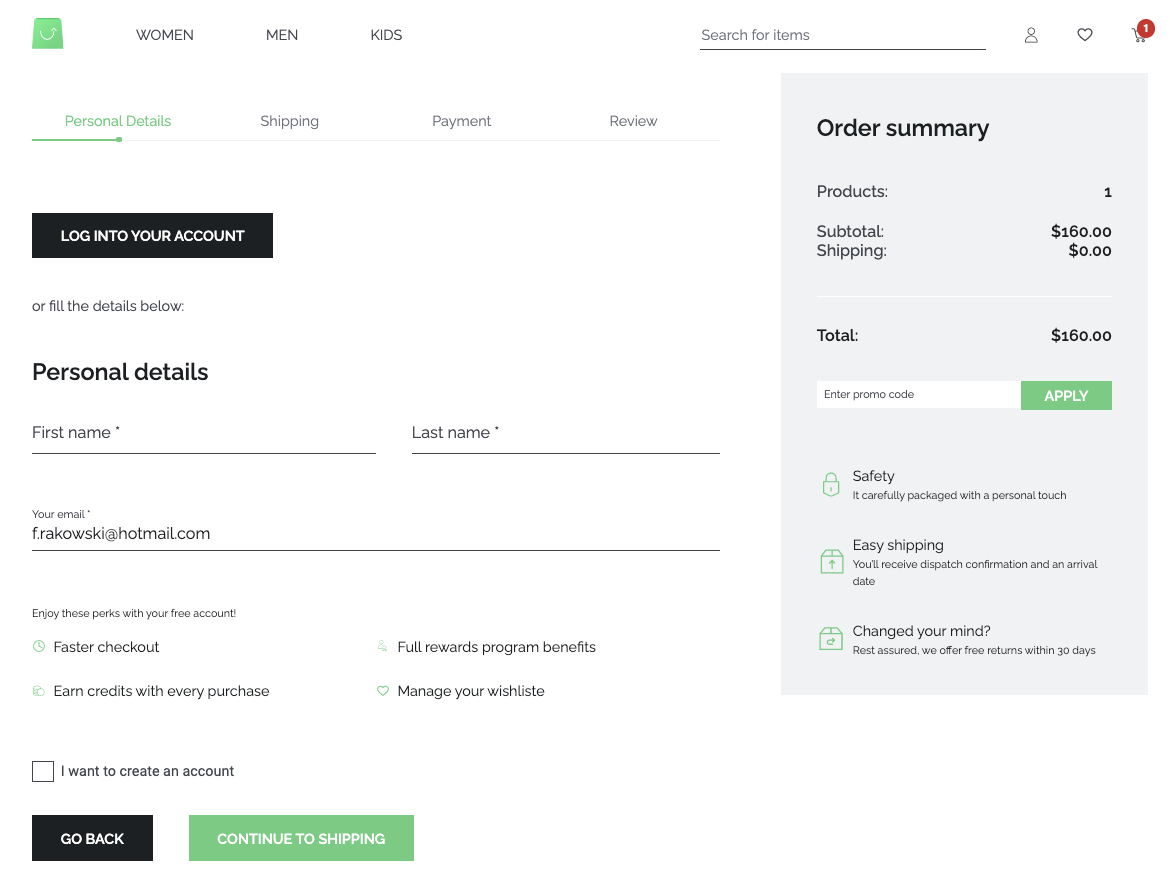Viewport: 1170px width, 882px height.
Task: Click the 'Safety' heading
Action: [873, 476]
